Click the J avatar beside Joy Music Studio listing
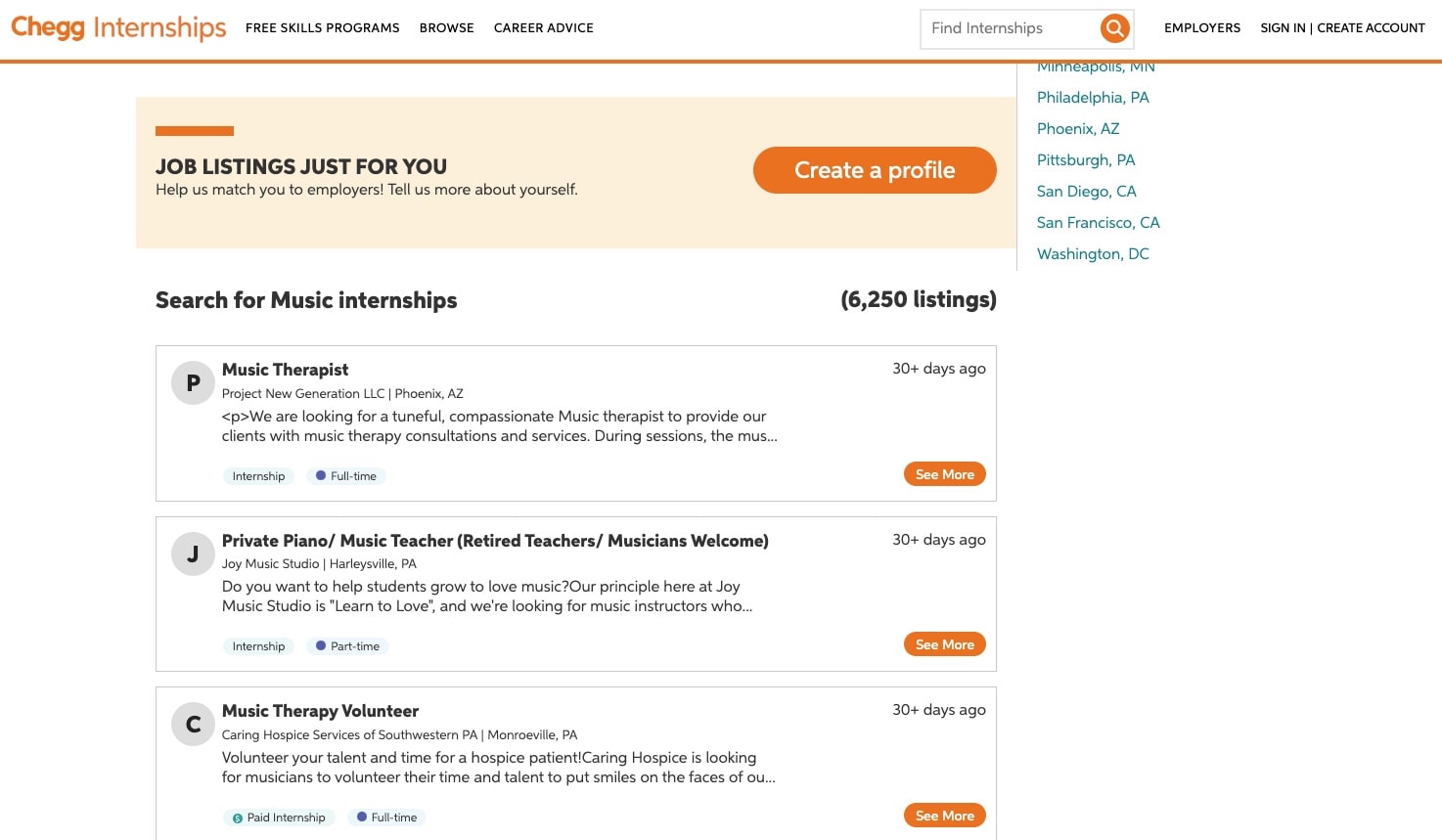1442x840 pixels. pos(193,553)
